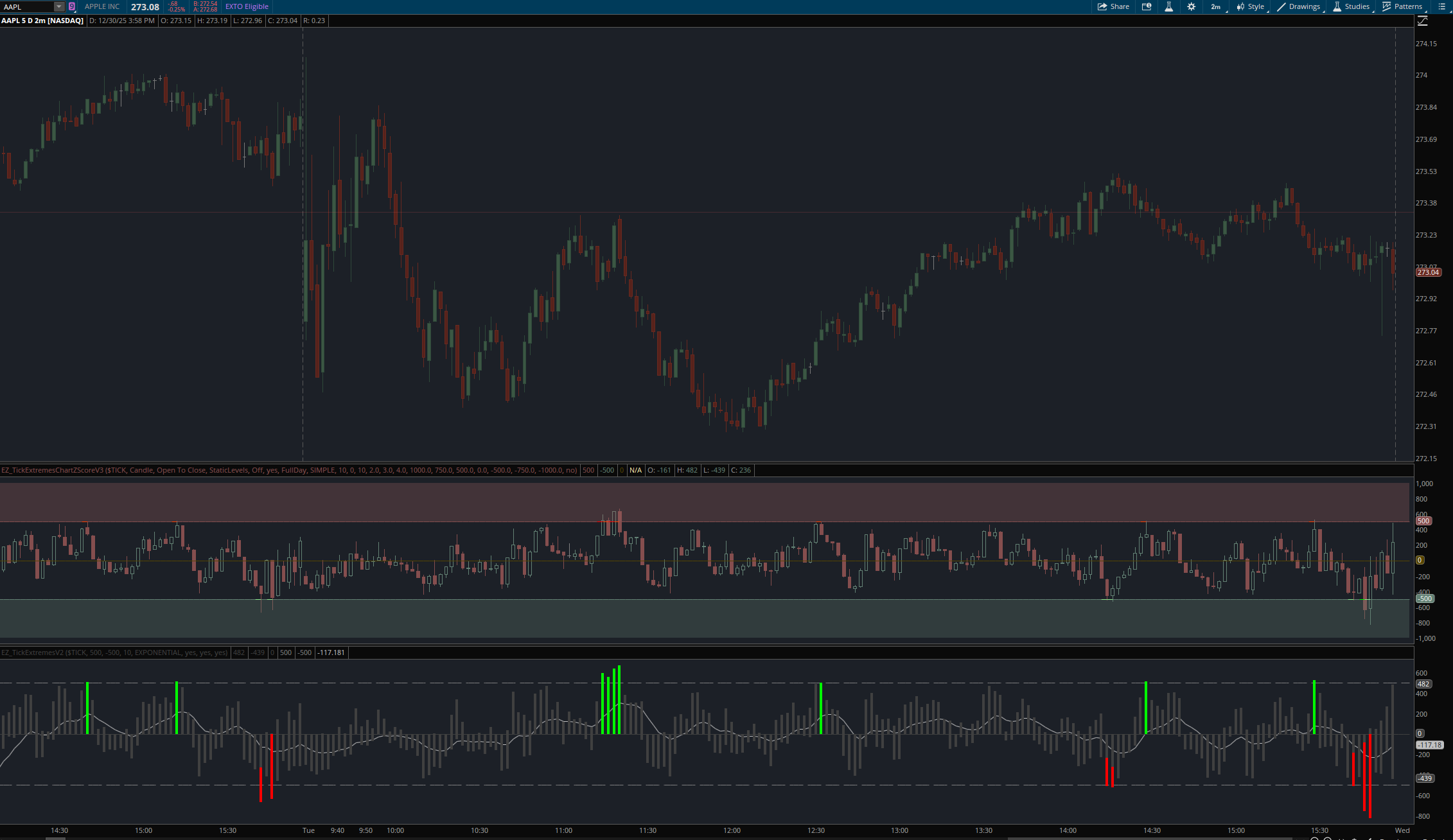Viewport: 1453px width, 840px height.
Task: Toggle the pink symbol-link group badge 9
Action: (72, 6)
